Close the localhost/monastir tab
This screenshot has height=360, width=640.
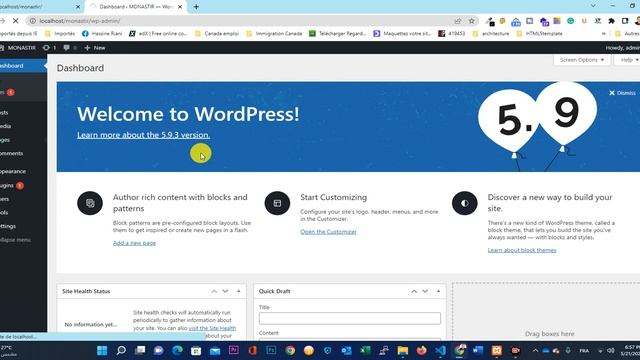click(78, 7)
